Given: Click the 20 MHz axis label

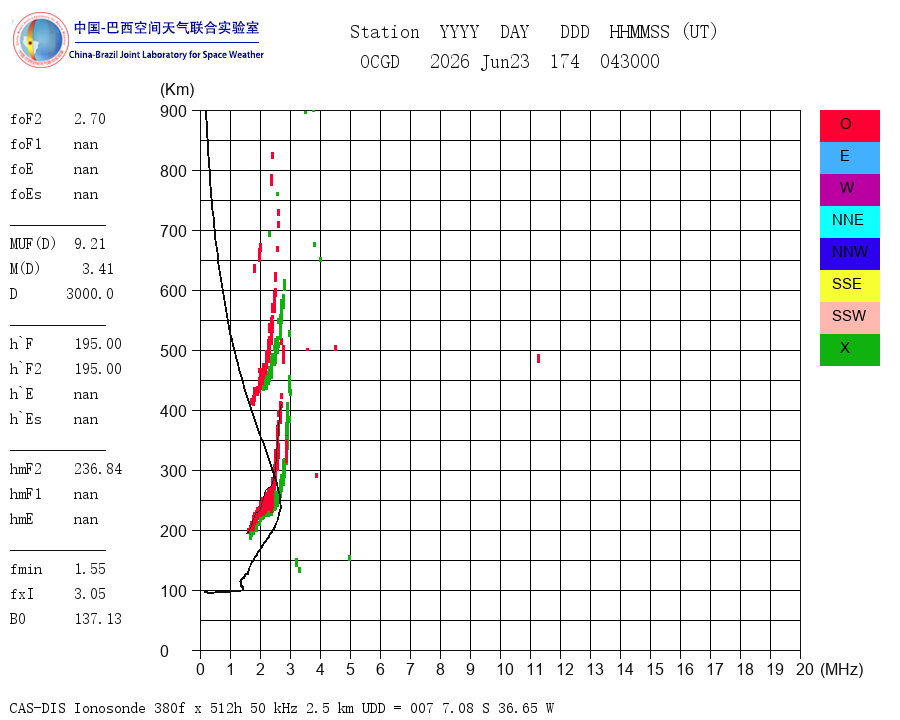Looking at the screenshot, I should point(805,669).
